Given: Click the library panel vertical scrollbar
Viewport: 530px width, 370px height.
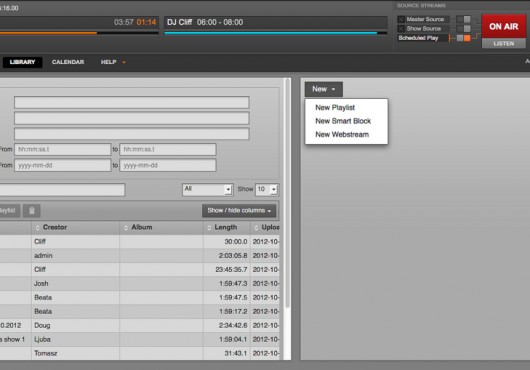Looking at the screenshot, I should pos(287,193).
